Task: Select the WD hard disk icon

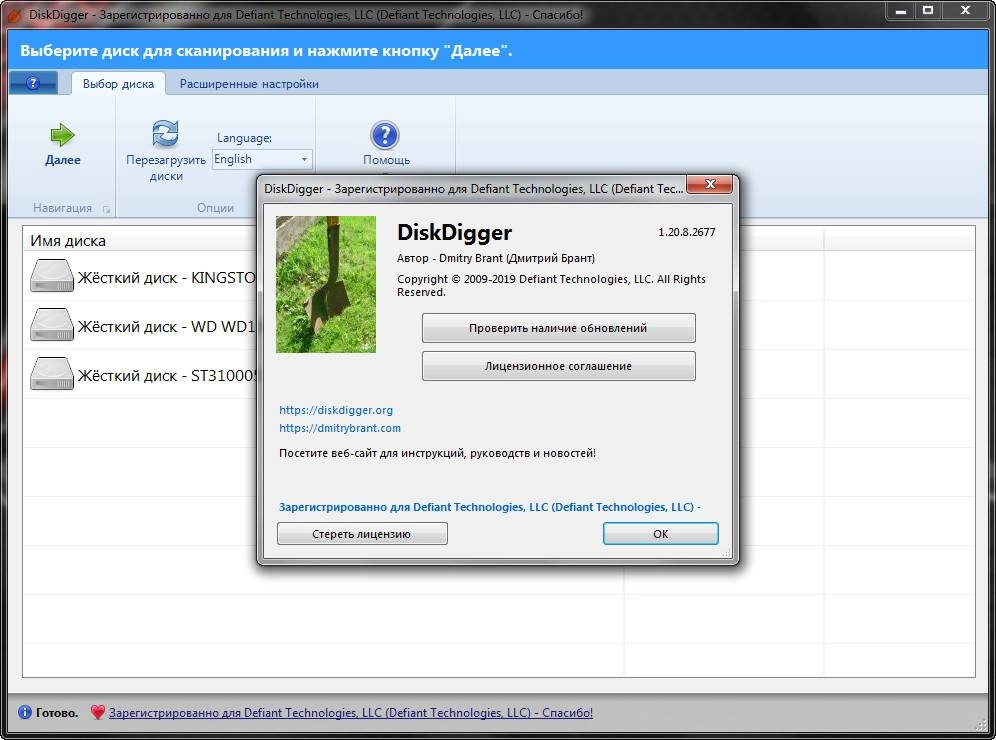Action: 52,325
